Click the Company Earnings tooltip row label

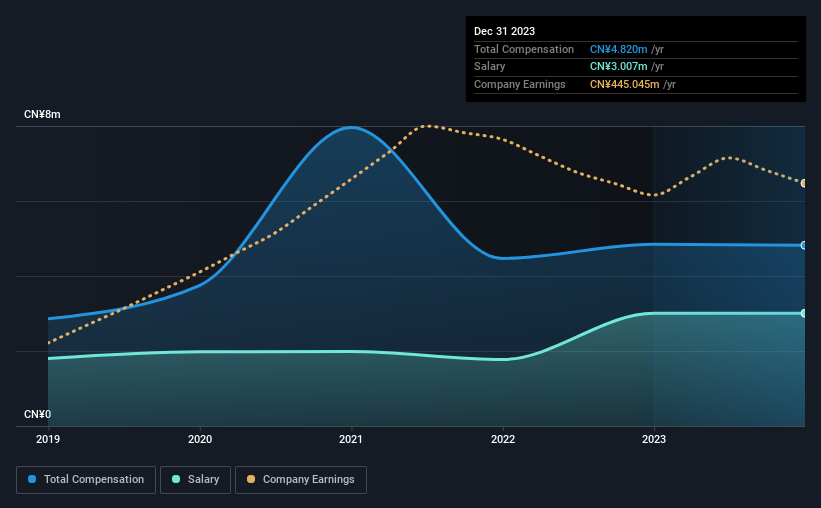tap(519, 84)
